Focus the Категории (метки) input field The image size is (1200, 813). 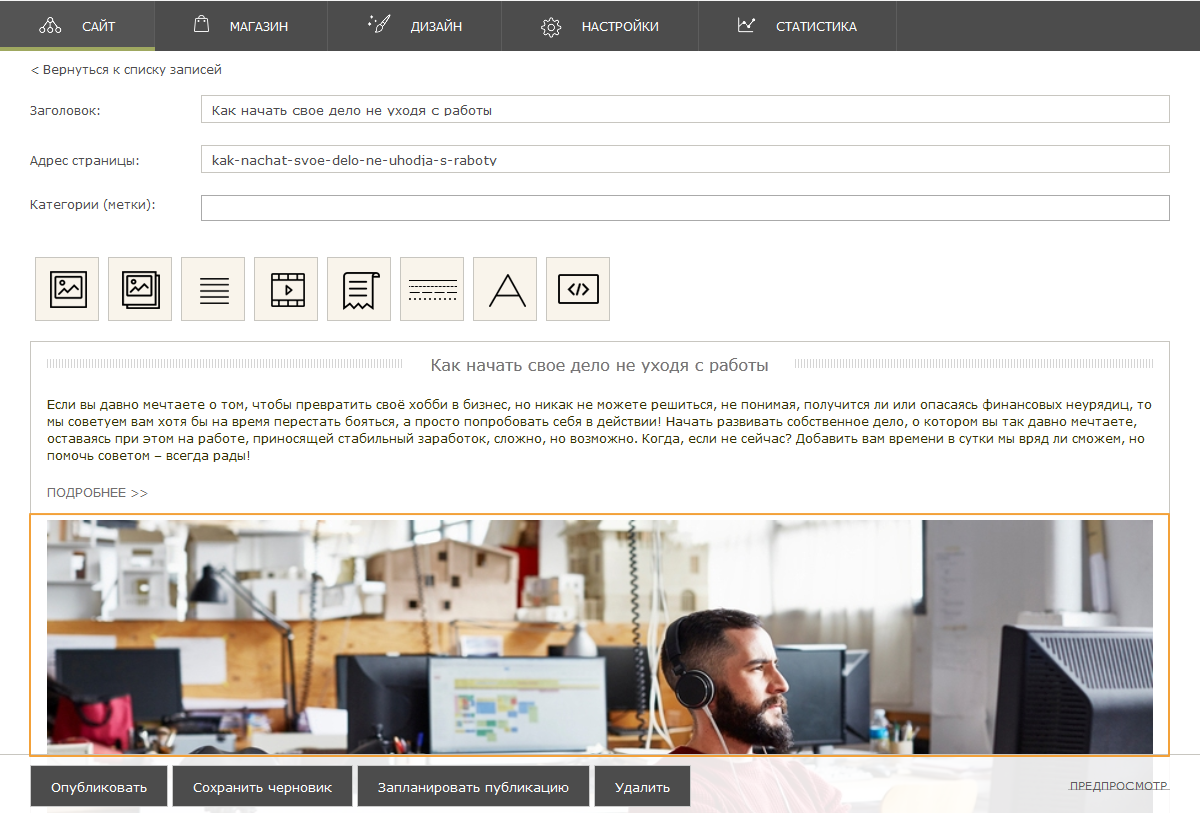point(685,207)
